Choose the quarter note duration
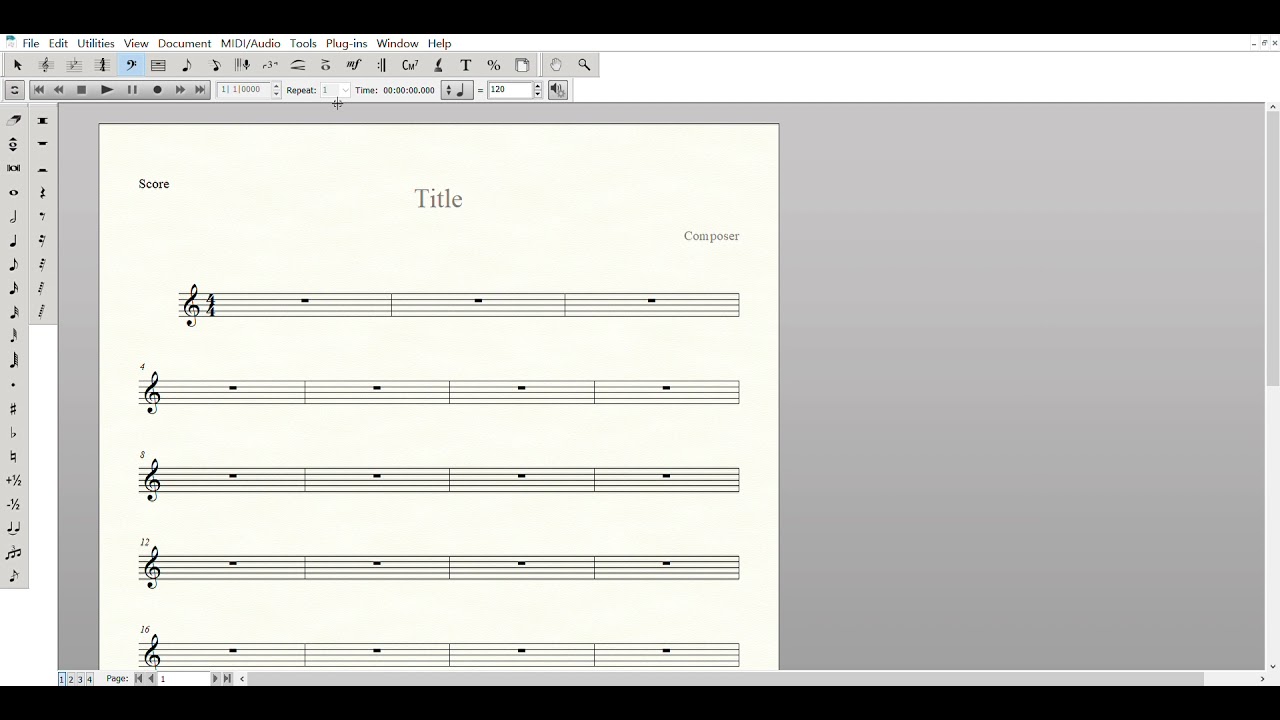Image resolution: width=1280 pixels, height=720 pixels. click(x=14, y=241)
